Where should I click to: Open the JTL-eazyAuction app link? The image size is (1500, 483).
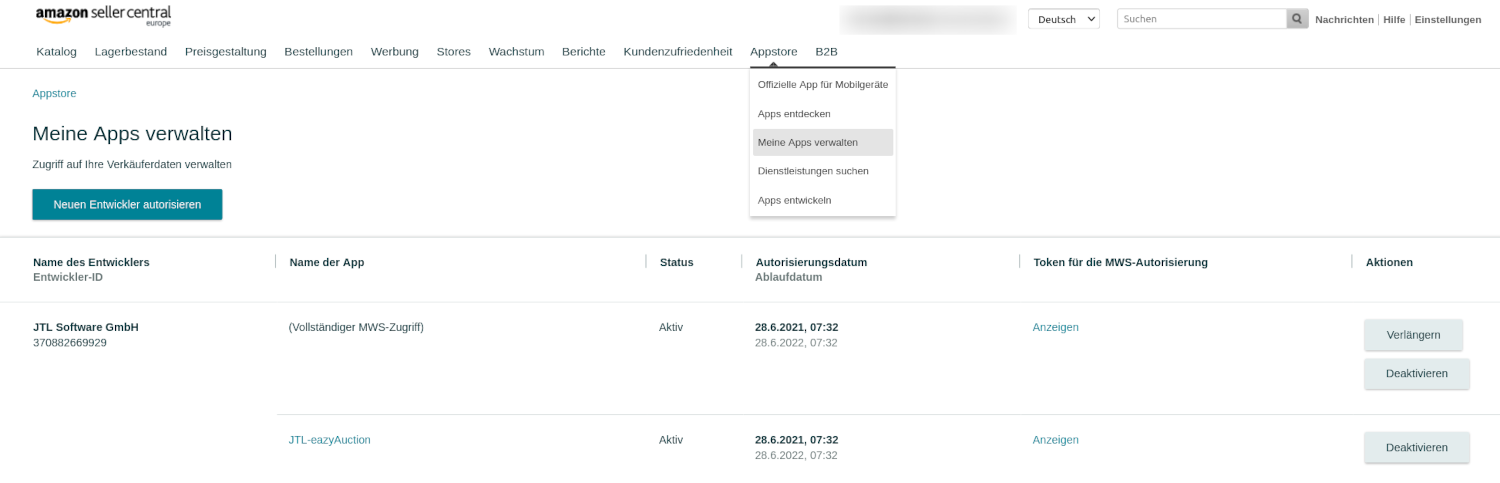point(329,440)
